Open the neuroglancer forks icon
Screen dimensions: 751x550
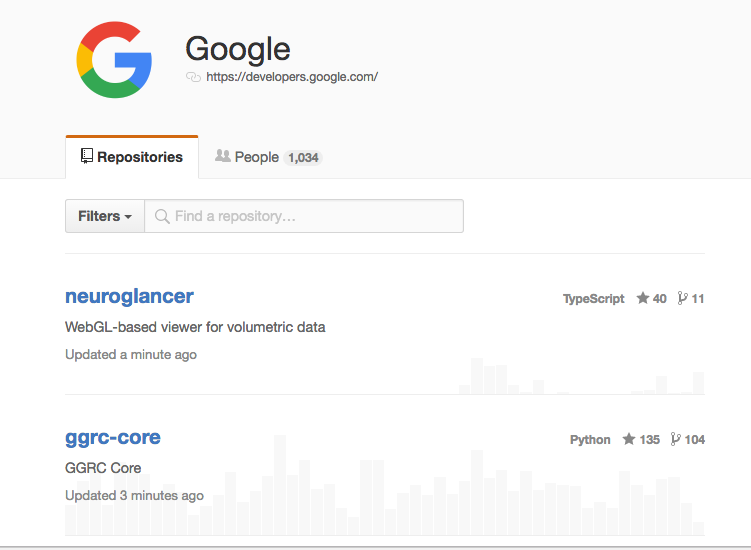point(682,298)
